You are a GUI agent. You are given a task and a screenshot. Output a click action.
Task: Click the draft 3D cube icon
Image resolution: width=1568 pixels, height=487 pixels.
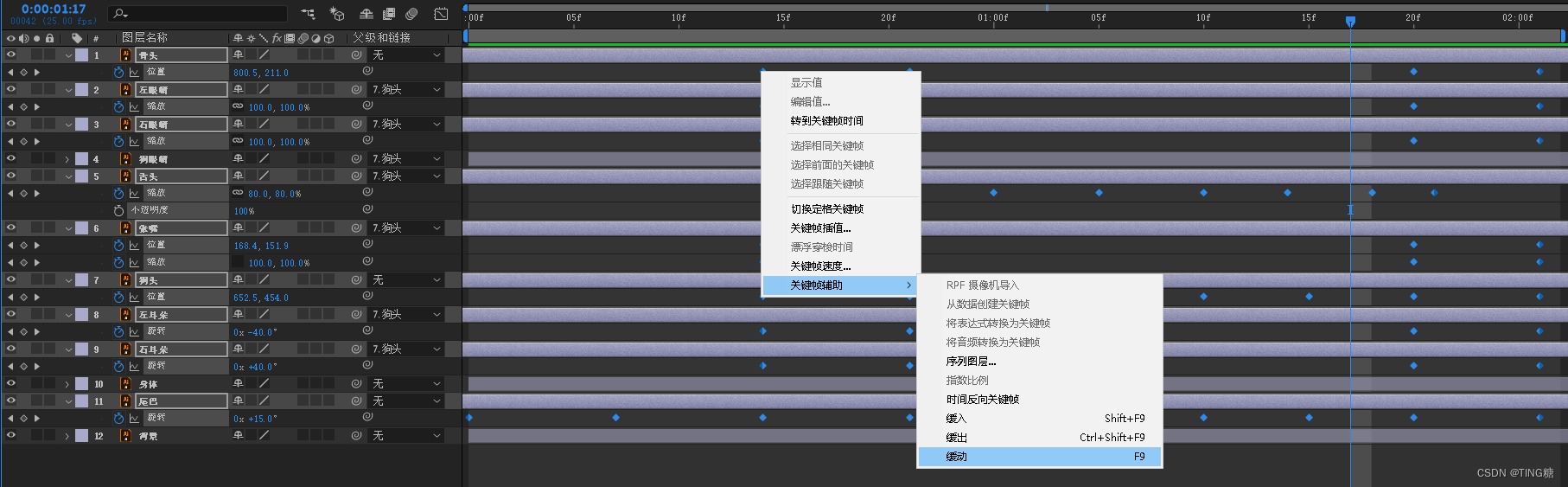click(x=337, y=14)
